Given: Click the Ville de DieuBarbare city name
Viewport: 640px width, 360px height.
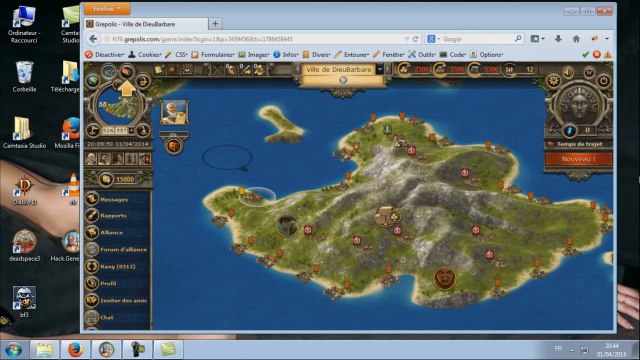Looking at the screenshot, I should [339, 69].
